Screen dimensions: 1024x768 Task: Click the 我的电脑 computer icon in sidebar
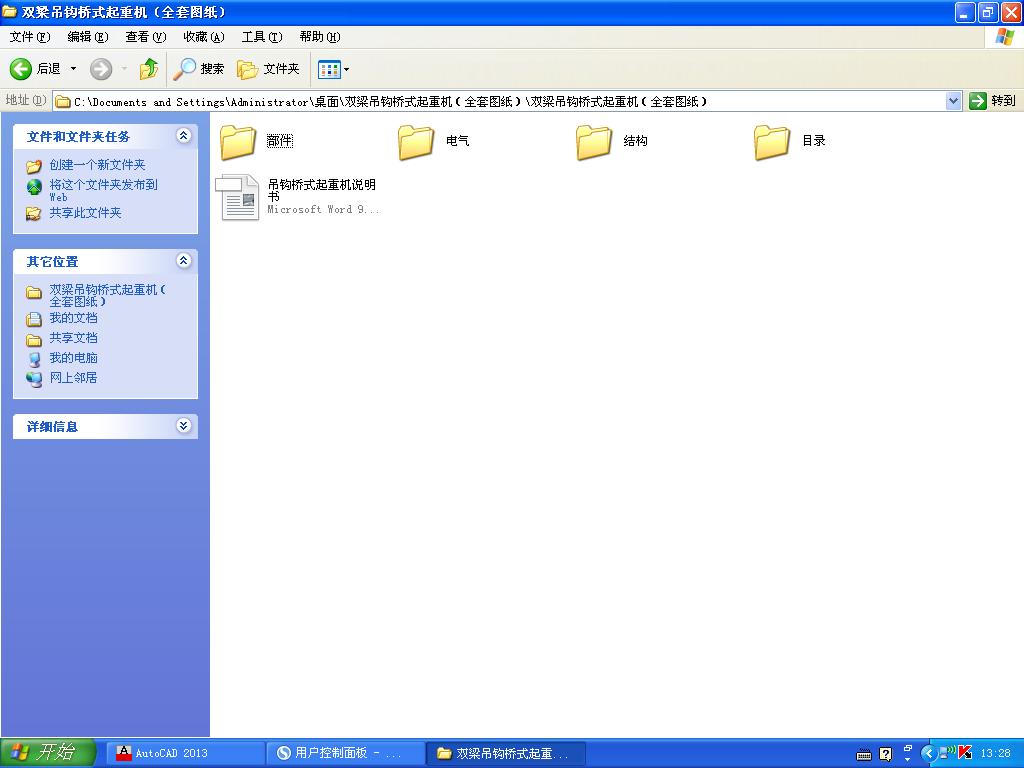click(34, 359)
